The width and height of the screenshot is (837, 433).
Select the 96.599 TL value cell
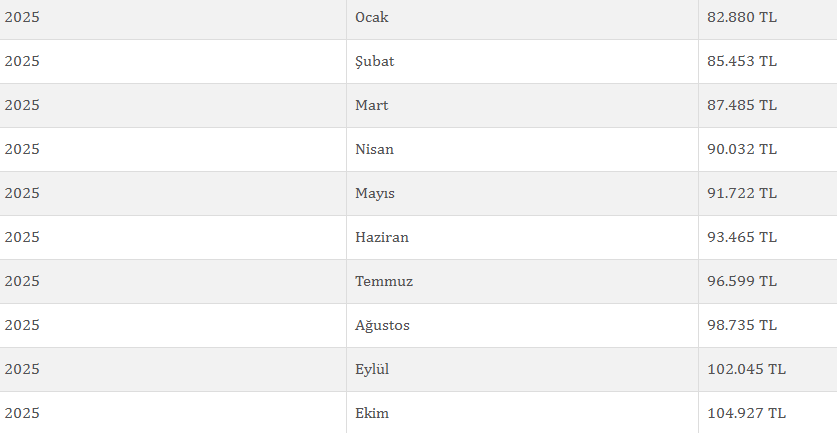pos(742,281)
